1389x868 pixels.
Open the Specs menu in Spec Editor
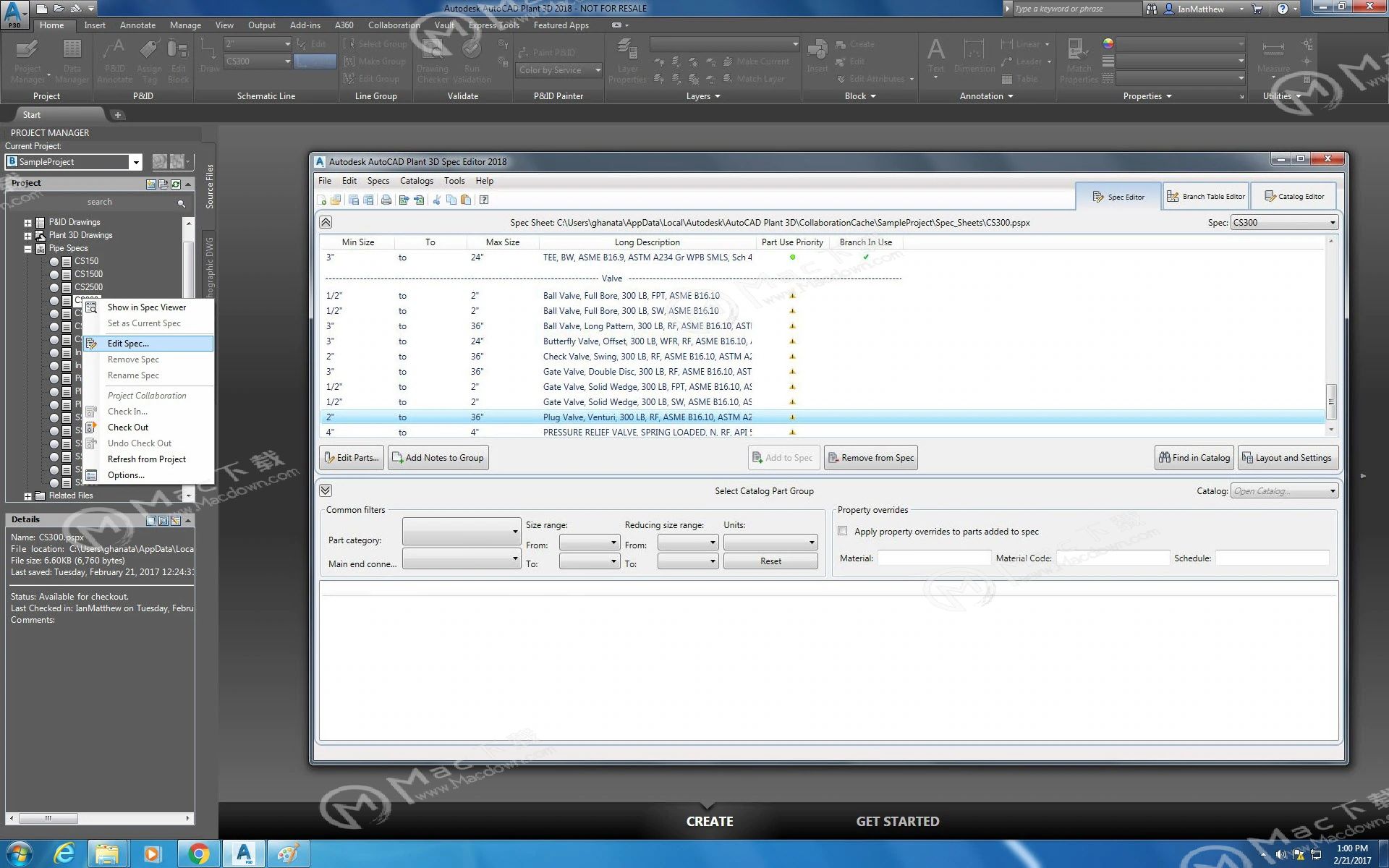pyautogui.click(x=378, y=181)
